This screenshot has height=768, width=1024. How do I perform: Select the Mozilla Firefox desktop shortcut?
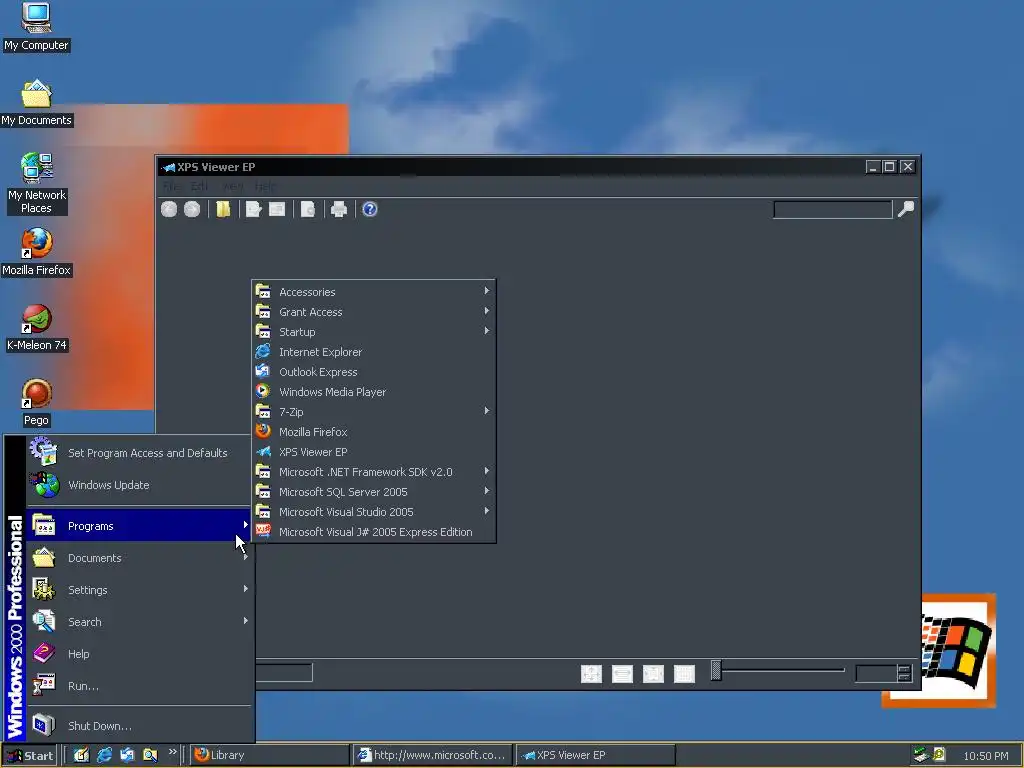click(x=36, y=252)
